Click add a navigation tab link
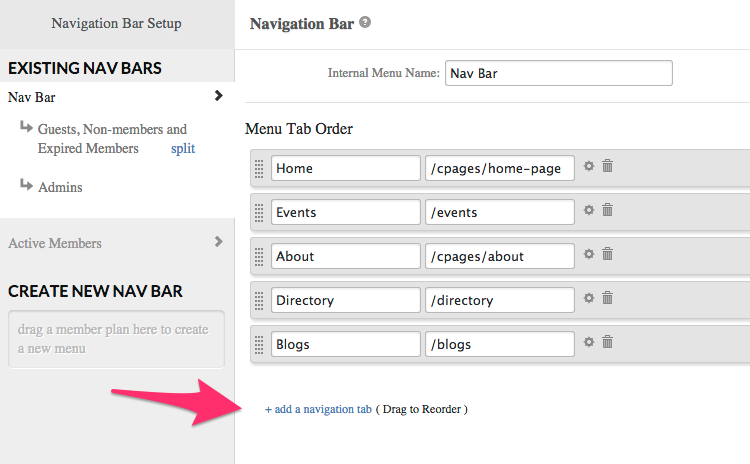Image resolution: width=750 pixels, height=464 pixels. point(318,409)
